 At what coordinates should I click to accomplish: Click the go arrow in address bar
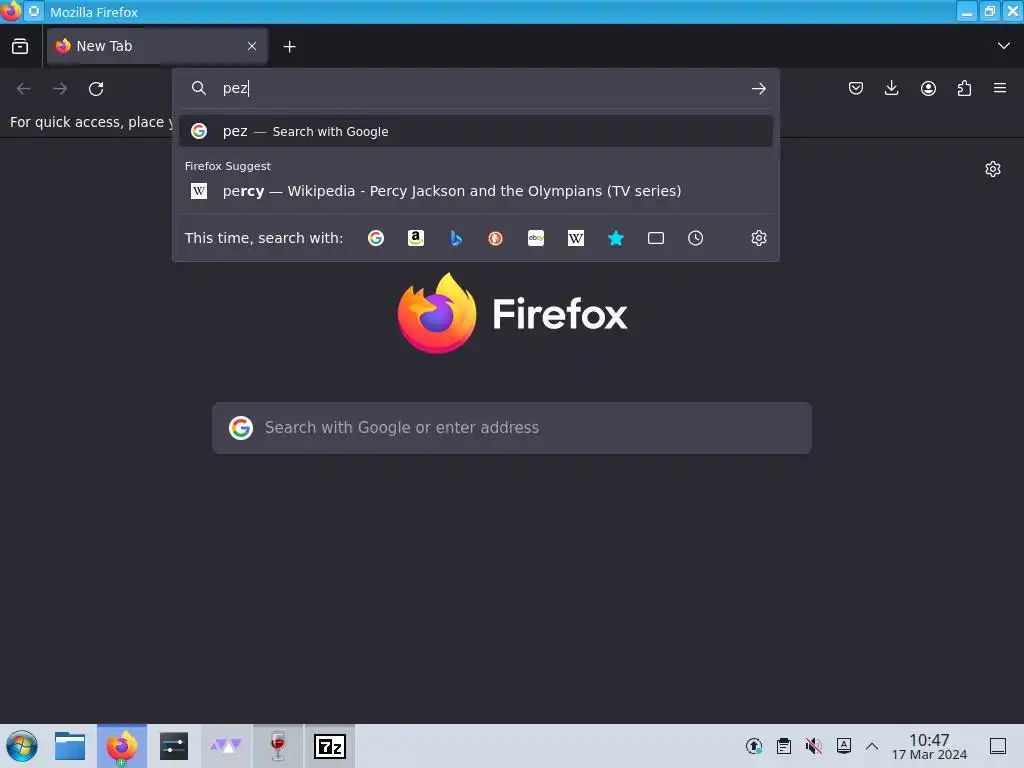tap(758, 88)
